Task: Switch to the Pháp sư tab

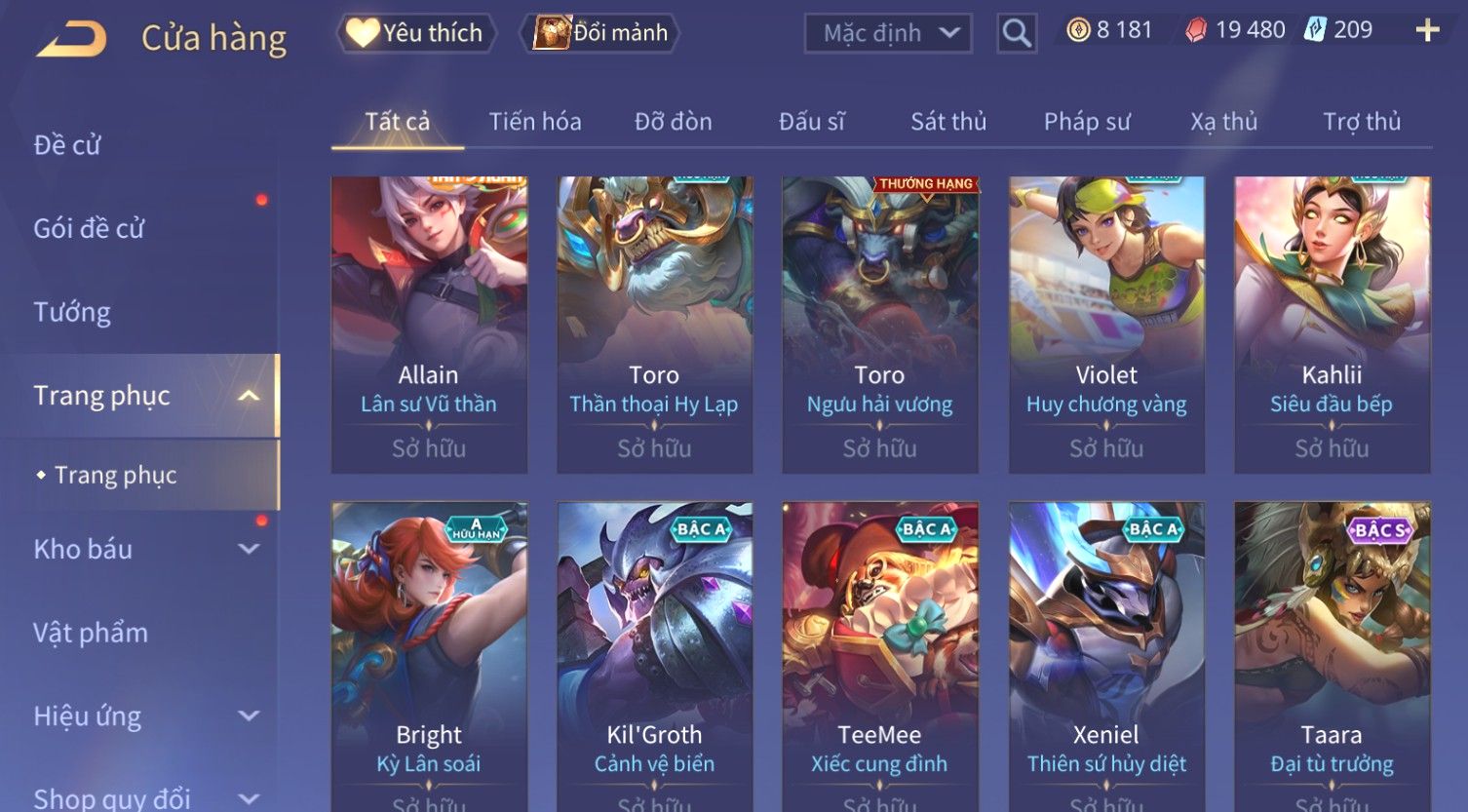Action: click(x=1087, y=122)
